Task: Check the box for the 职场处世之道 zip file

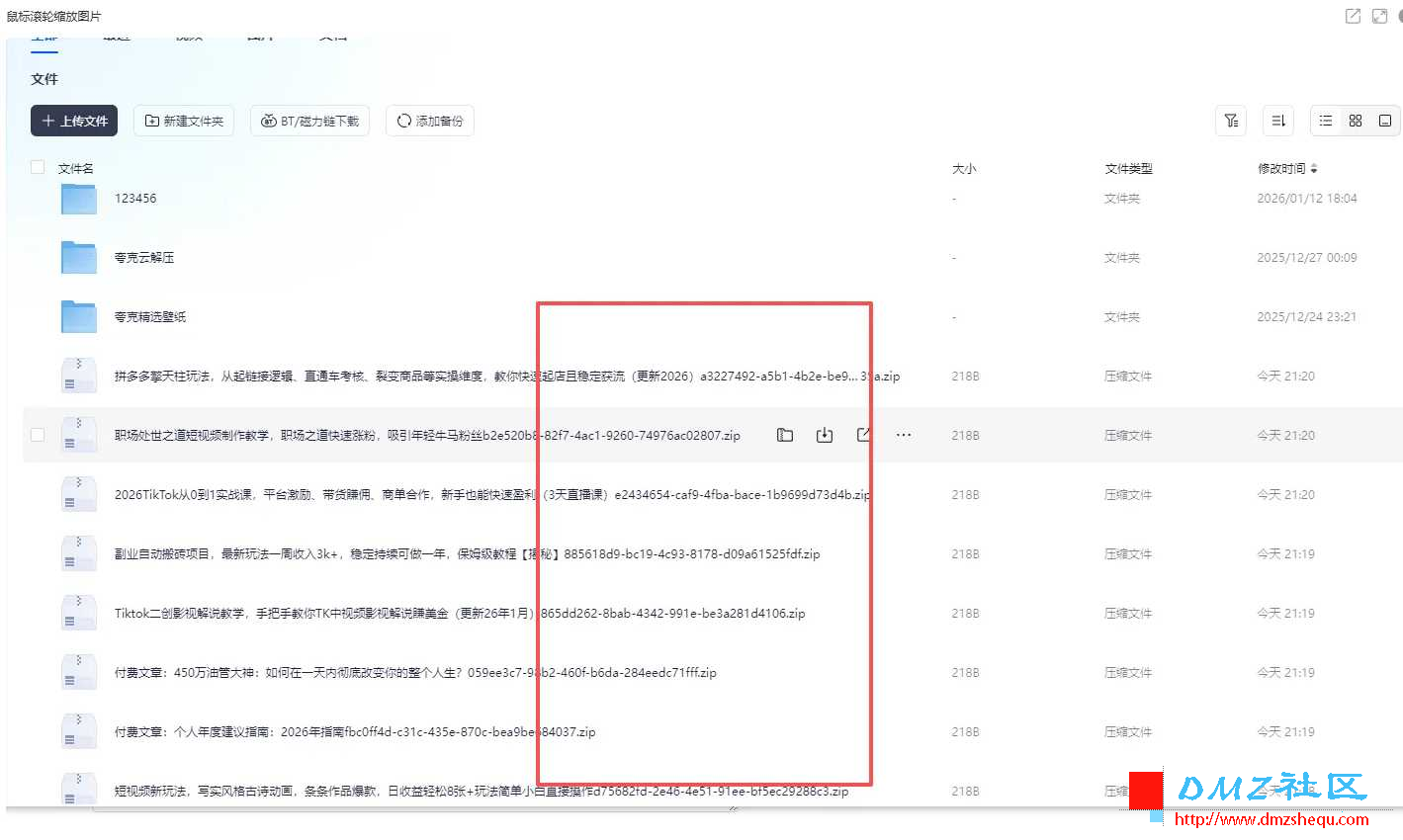Action: pyautogui.click(x=38, y=435)
